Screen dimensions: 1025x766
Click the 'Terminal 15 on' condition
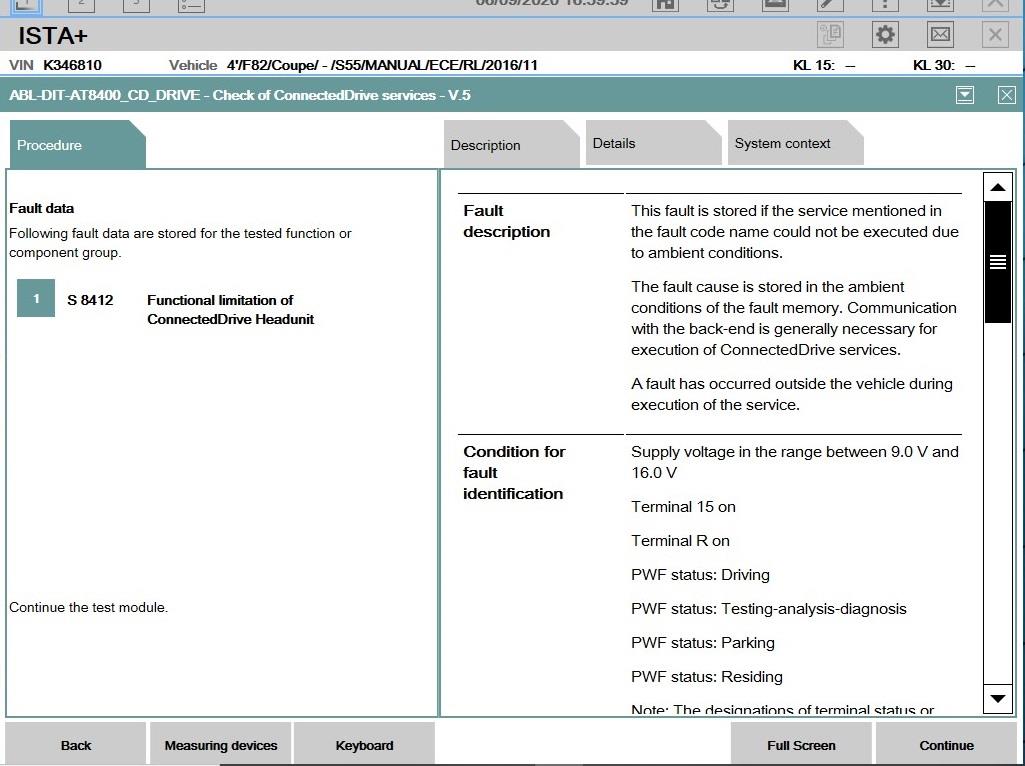coord(683,507)
